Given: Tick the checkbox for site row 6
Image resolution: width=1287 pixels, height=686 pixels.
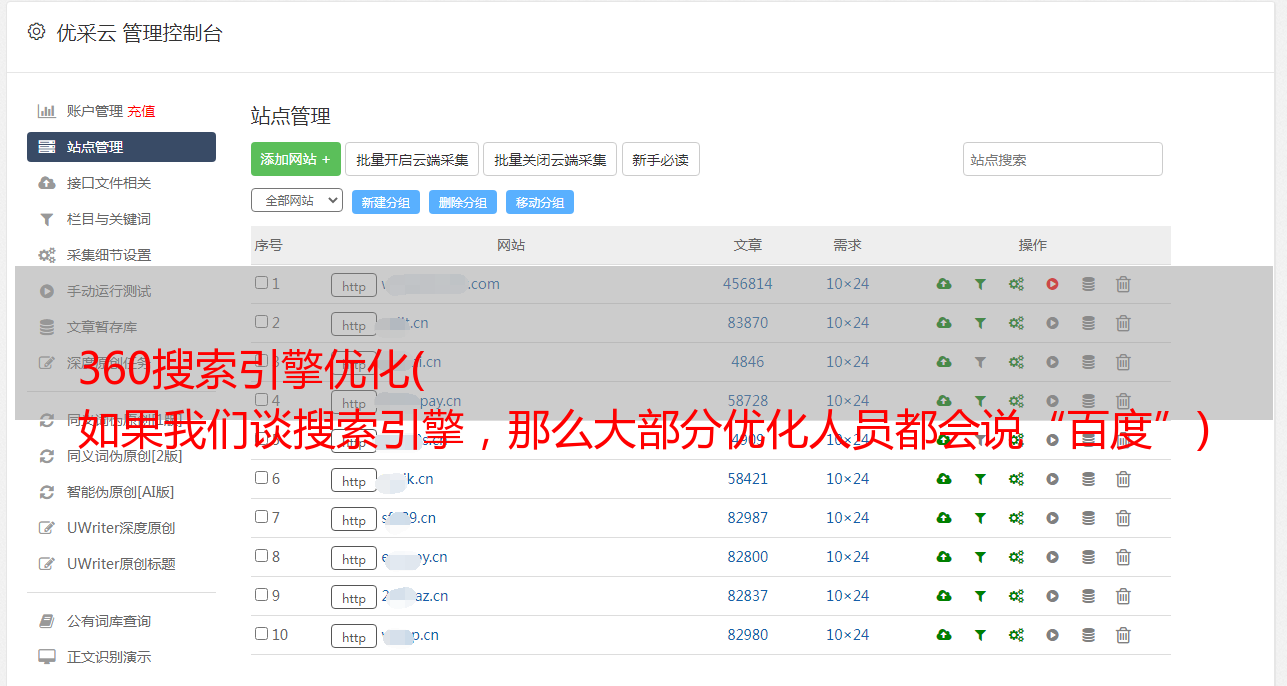Looking at the screenshot, I should pos(261,478).
